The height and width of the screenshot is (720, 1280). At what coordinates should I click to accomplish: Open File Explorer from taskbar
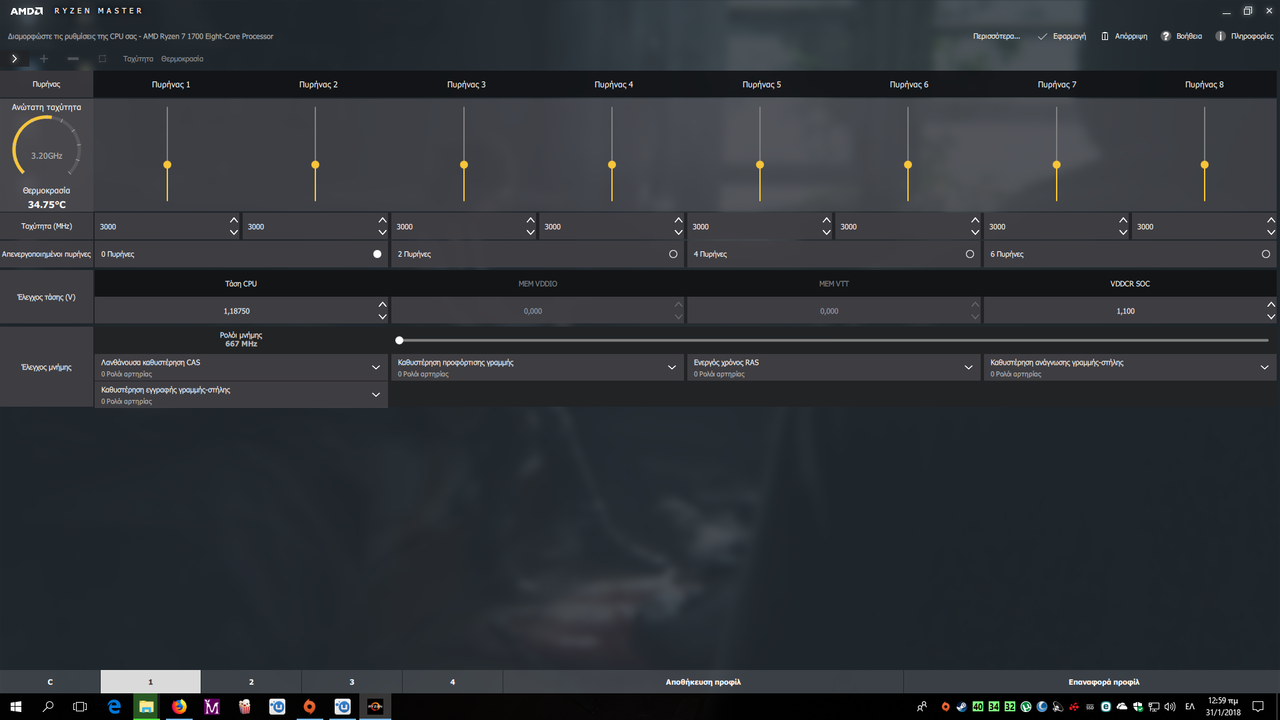click(x=146, y=707)
